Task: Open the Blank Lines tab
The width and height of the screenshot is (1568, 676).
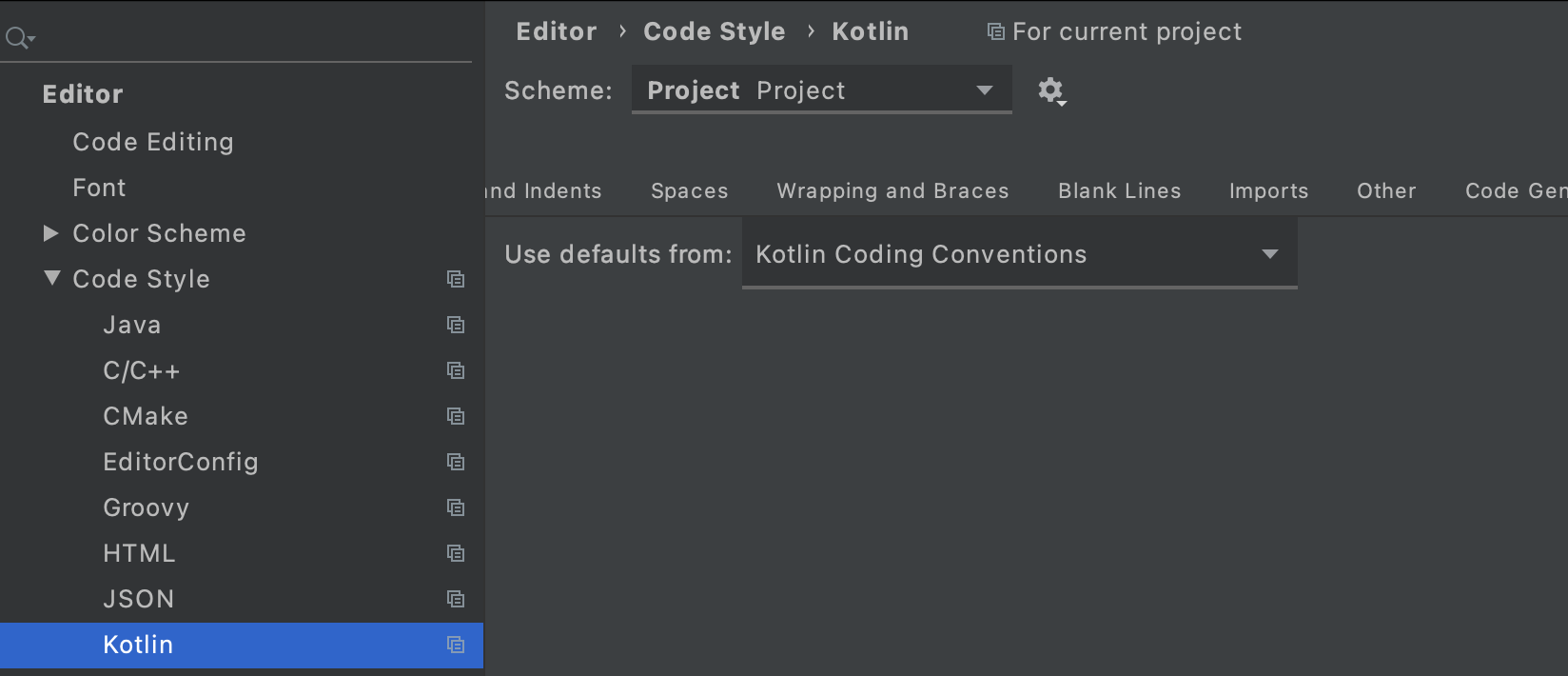Action: (1119, 191)
